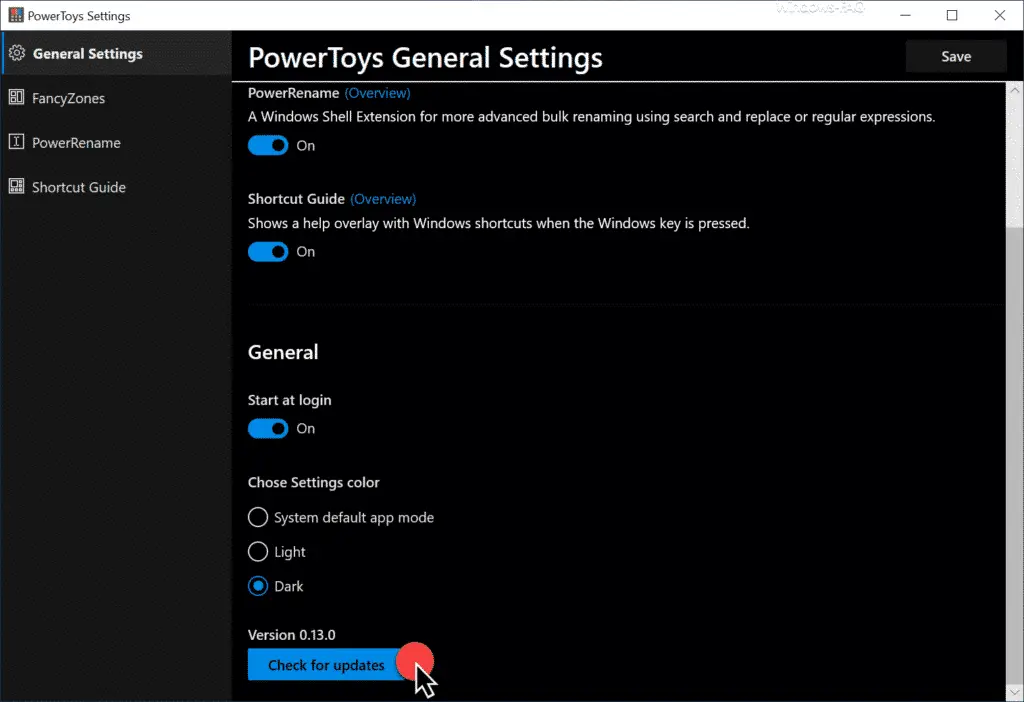Open the Shortcut Guide Overview link
The height and width of the screenshot is (702, 1024).
383,199
